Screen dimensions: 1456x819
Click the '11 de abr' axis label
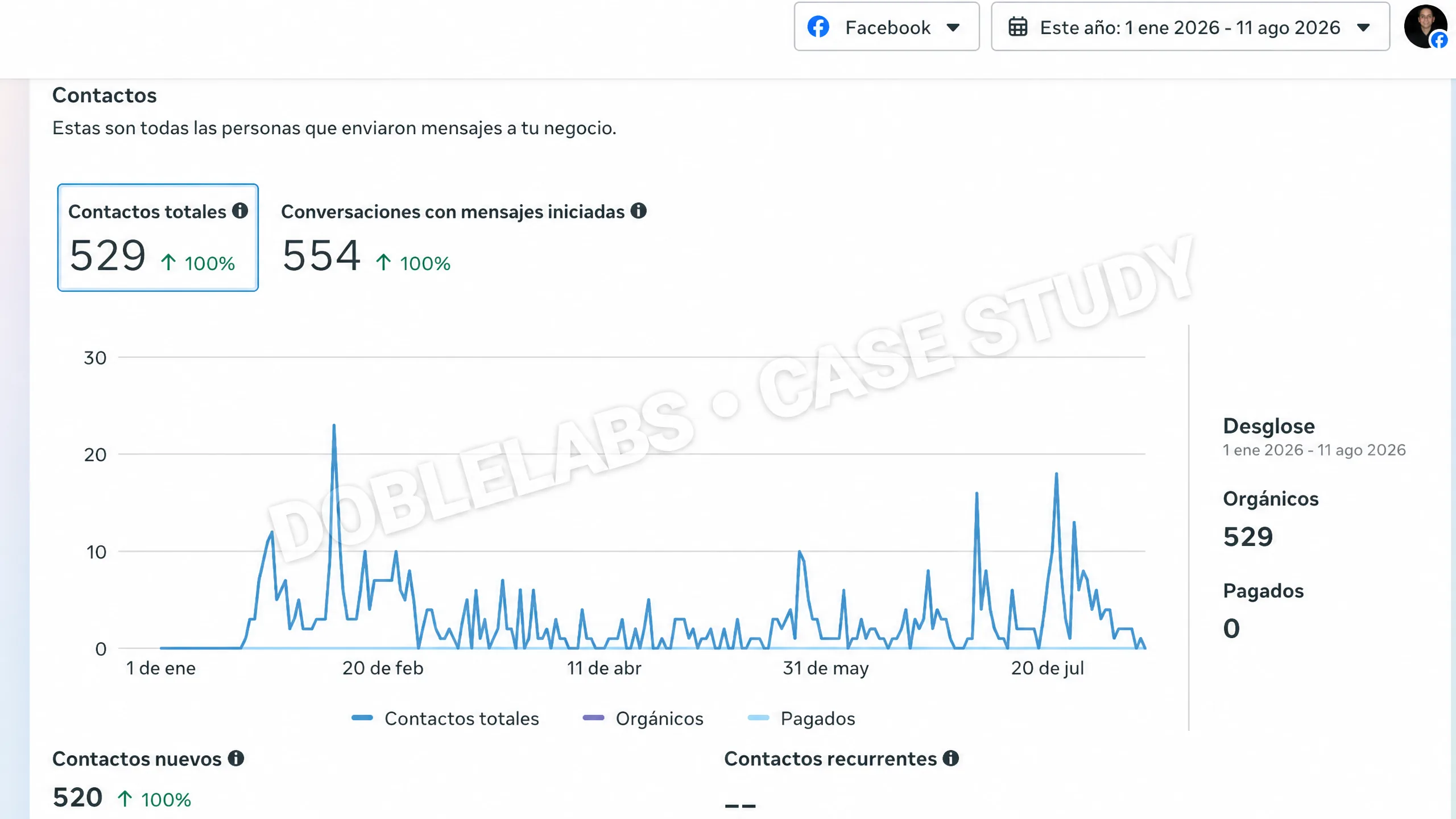point(604,668)
